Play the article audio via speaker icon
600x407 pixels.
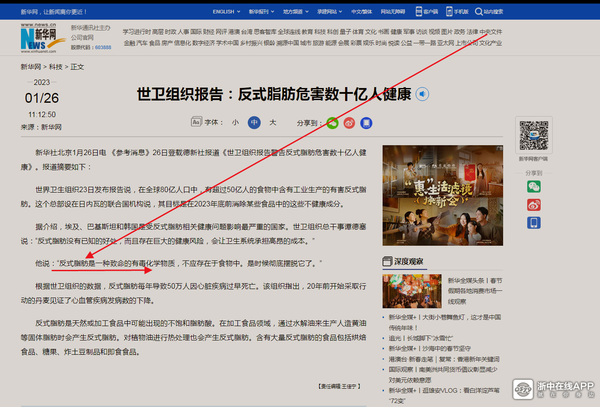422,94
